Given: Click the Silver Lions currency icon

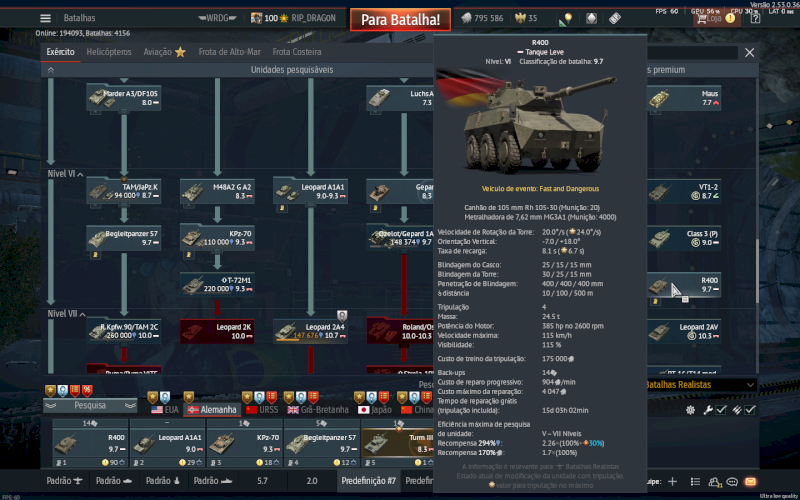Looking at the screenshot, I should (x=466, y=18).
